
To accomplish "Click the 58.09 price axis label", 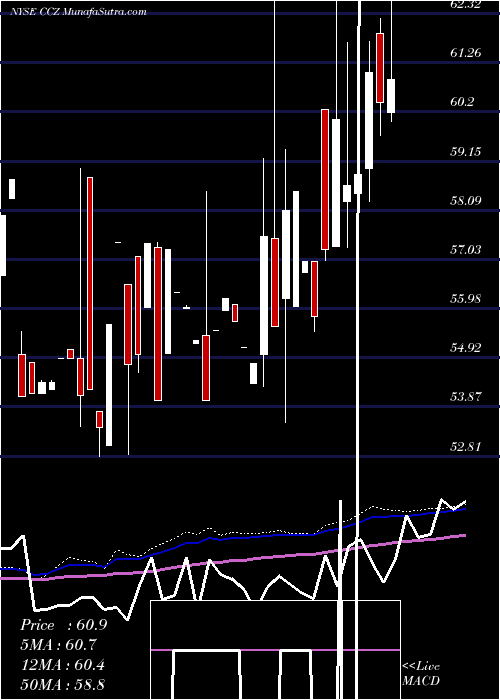I will click(x=466, y=201).
